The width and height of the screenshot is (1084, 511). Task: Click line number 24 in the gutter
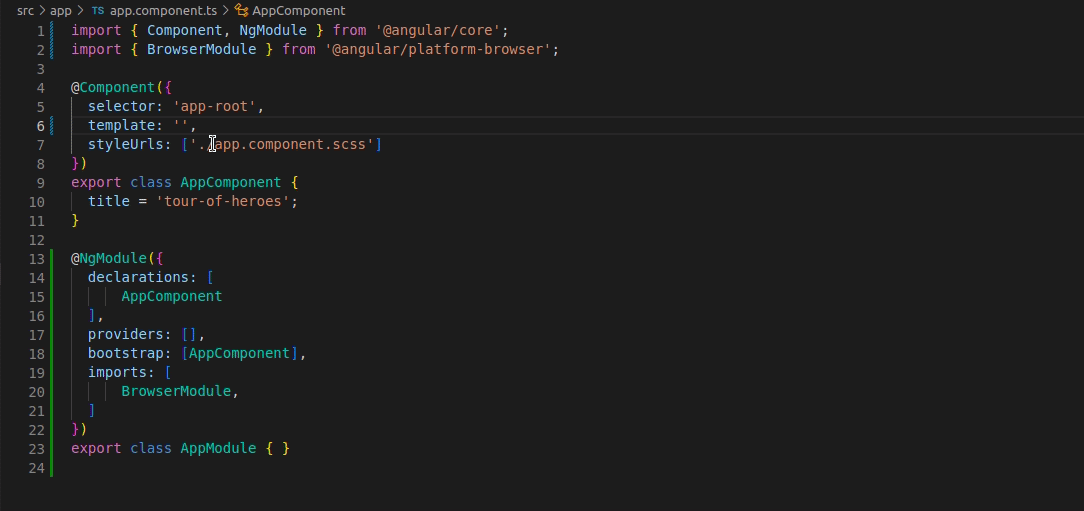37,468
